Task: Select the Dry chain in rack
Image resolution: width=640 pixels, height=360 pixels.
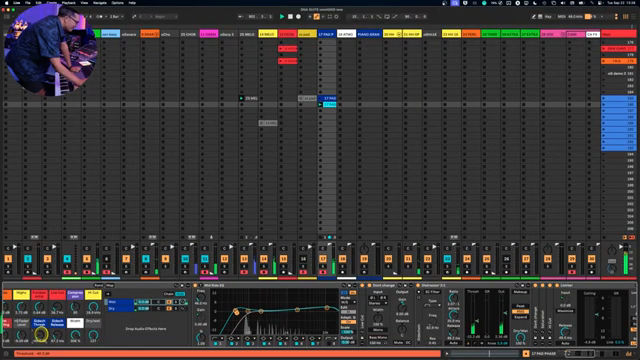Action: click(120, 309)
